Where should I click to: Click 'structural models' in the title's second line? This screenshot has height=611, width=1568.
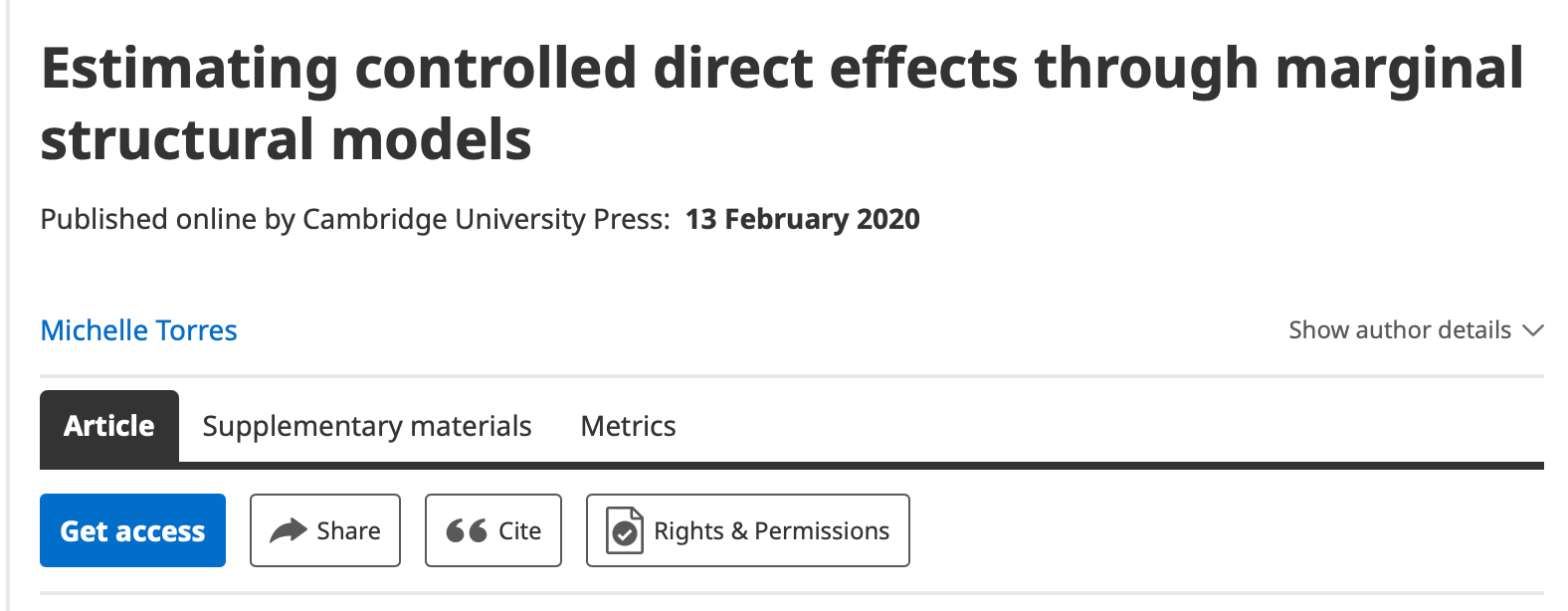(x=286, y=138)
